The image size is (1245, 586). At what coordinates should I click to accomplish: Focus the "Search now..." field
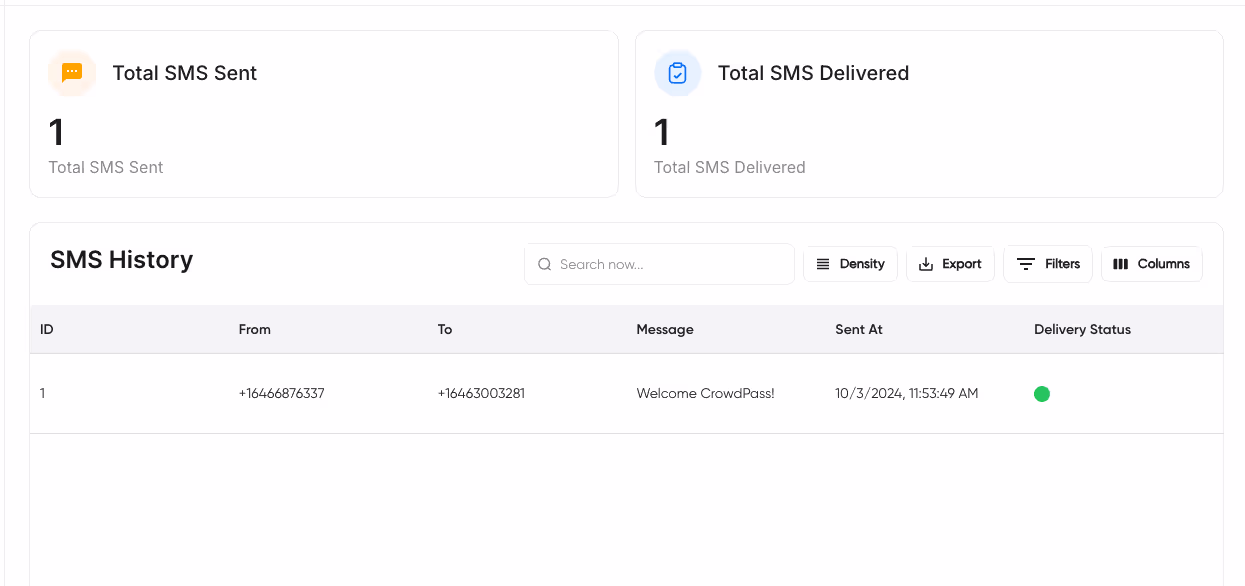coord(670,264)
